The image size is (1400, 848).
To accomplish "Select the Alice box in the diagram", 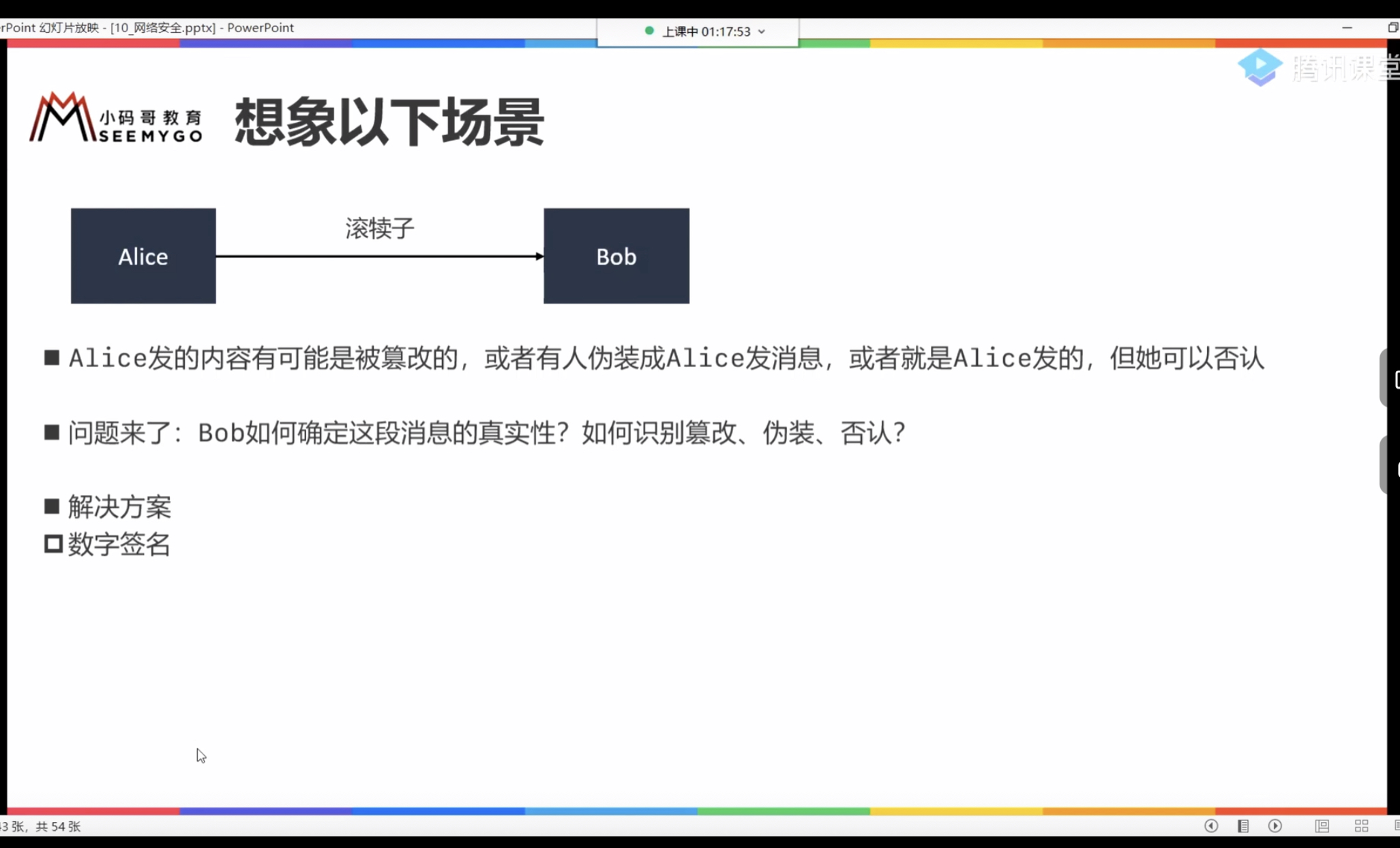I will [x=143, y=256].
